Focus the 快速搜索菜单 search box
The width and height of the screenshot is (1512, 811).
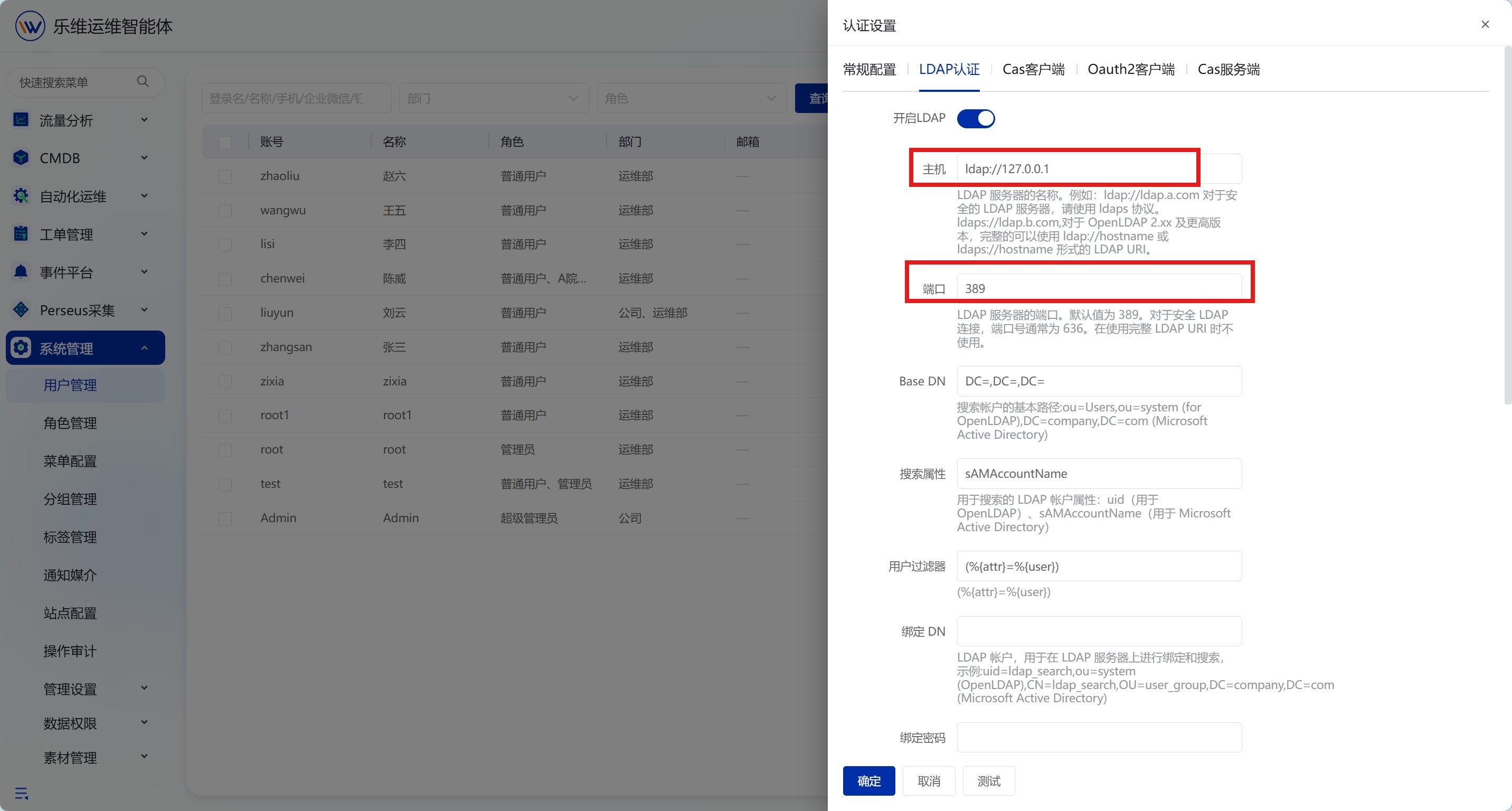click(85, 82)
